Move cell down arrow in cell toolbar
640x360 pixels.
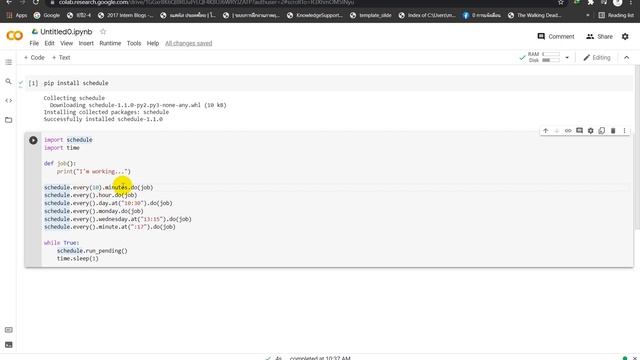(557, 131)
